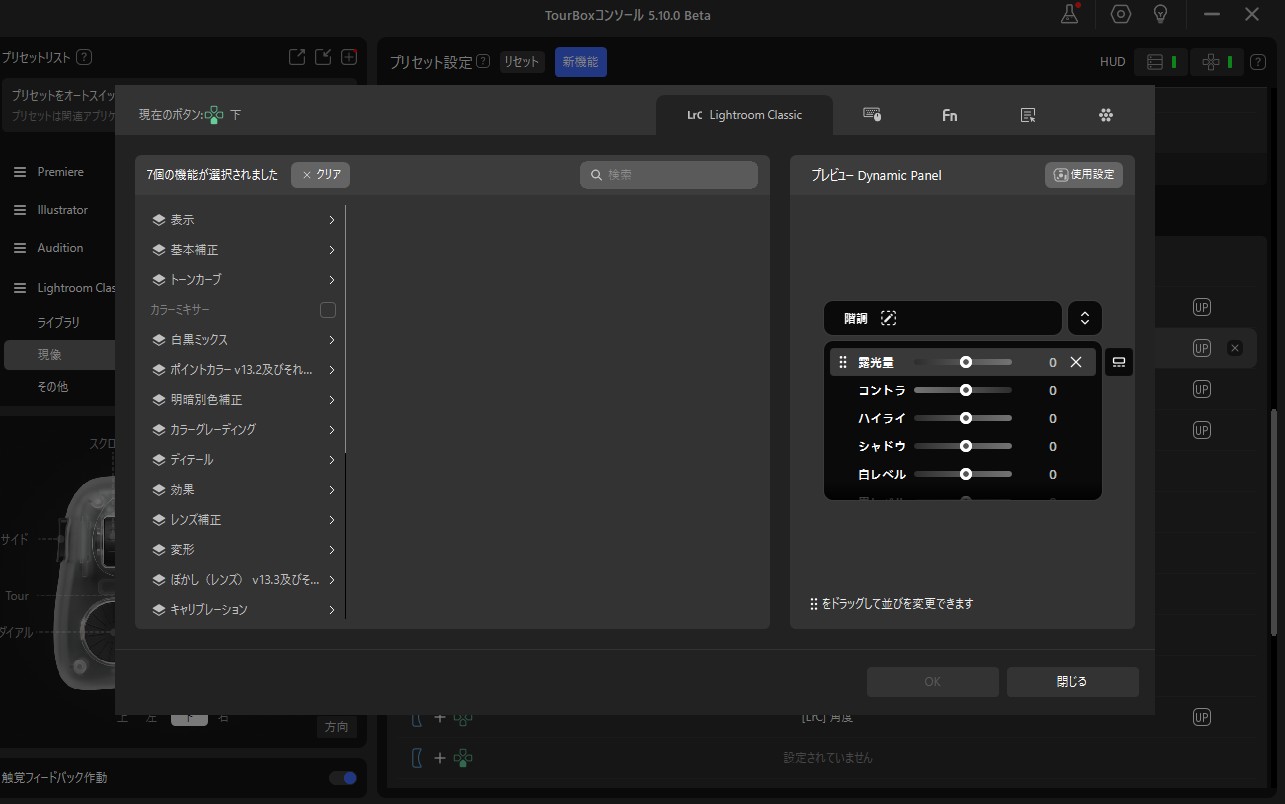Screen dimensions: 1285x804
Task: Open the lab flask beta features icon
Action: [1069, 15]
